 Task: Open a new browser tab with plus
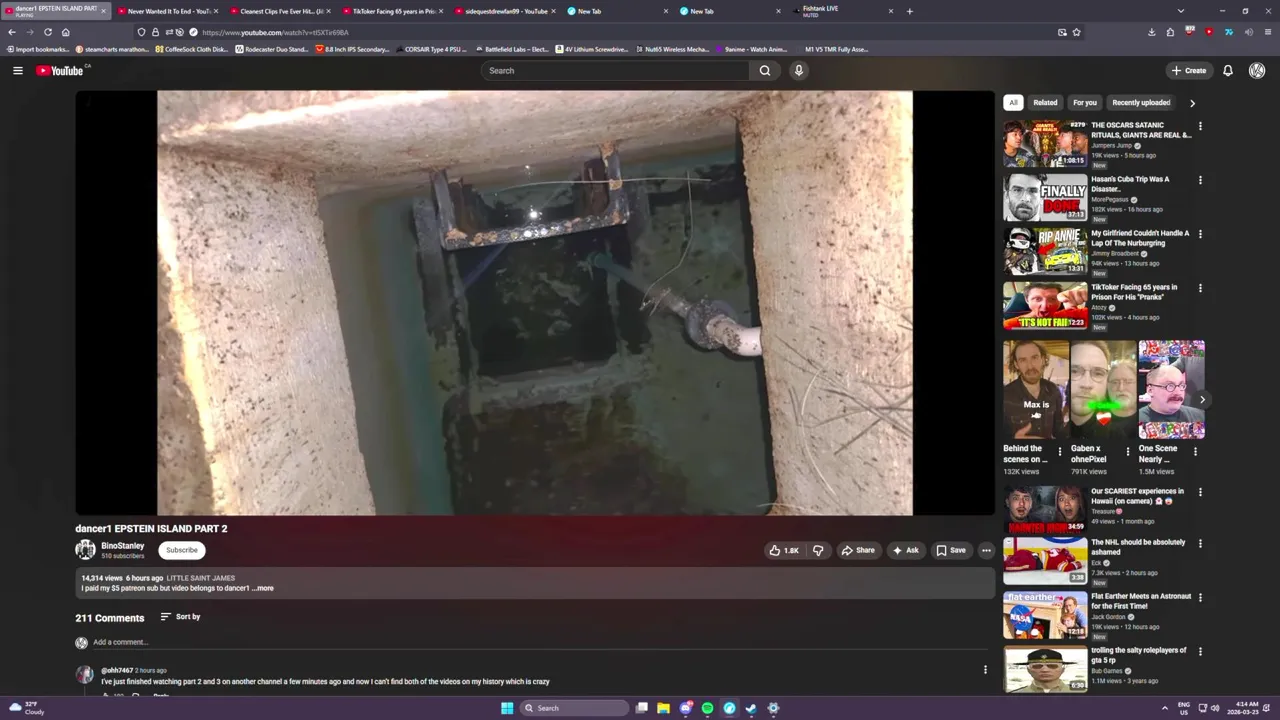point(909,11)
